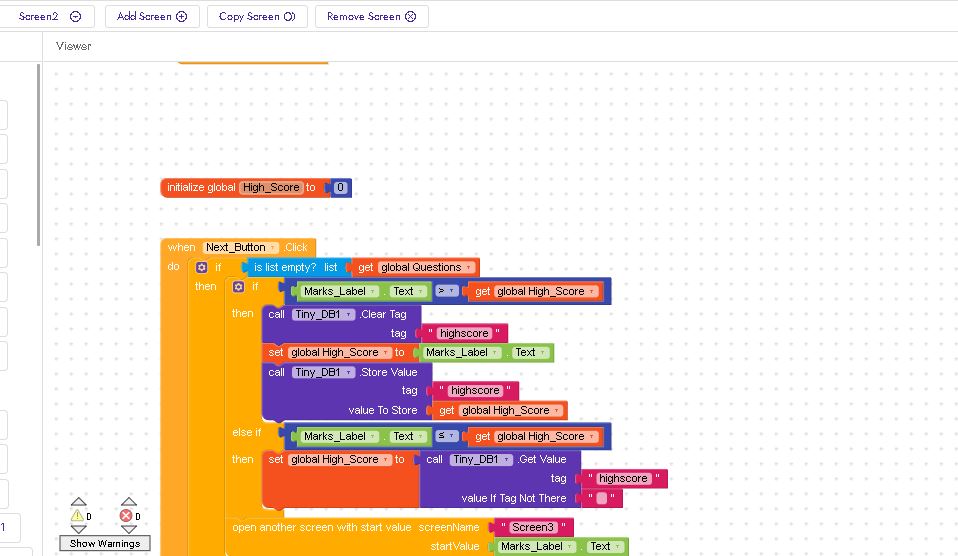The image size is (958, 556).
Task: Open gear mutator on outer if block
Action: click(x=202, y=268)
